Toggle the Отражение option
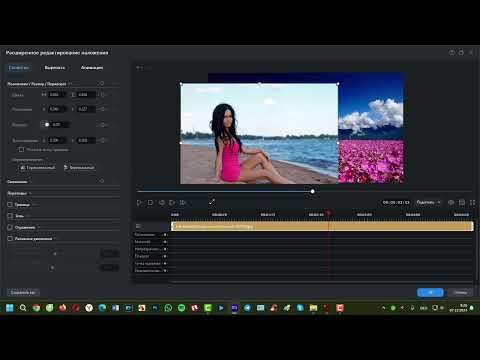The image size is (480, 360). point(10,227)
